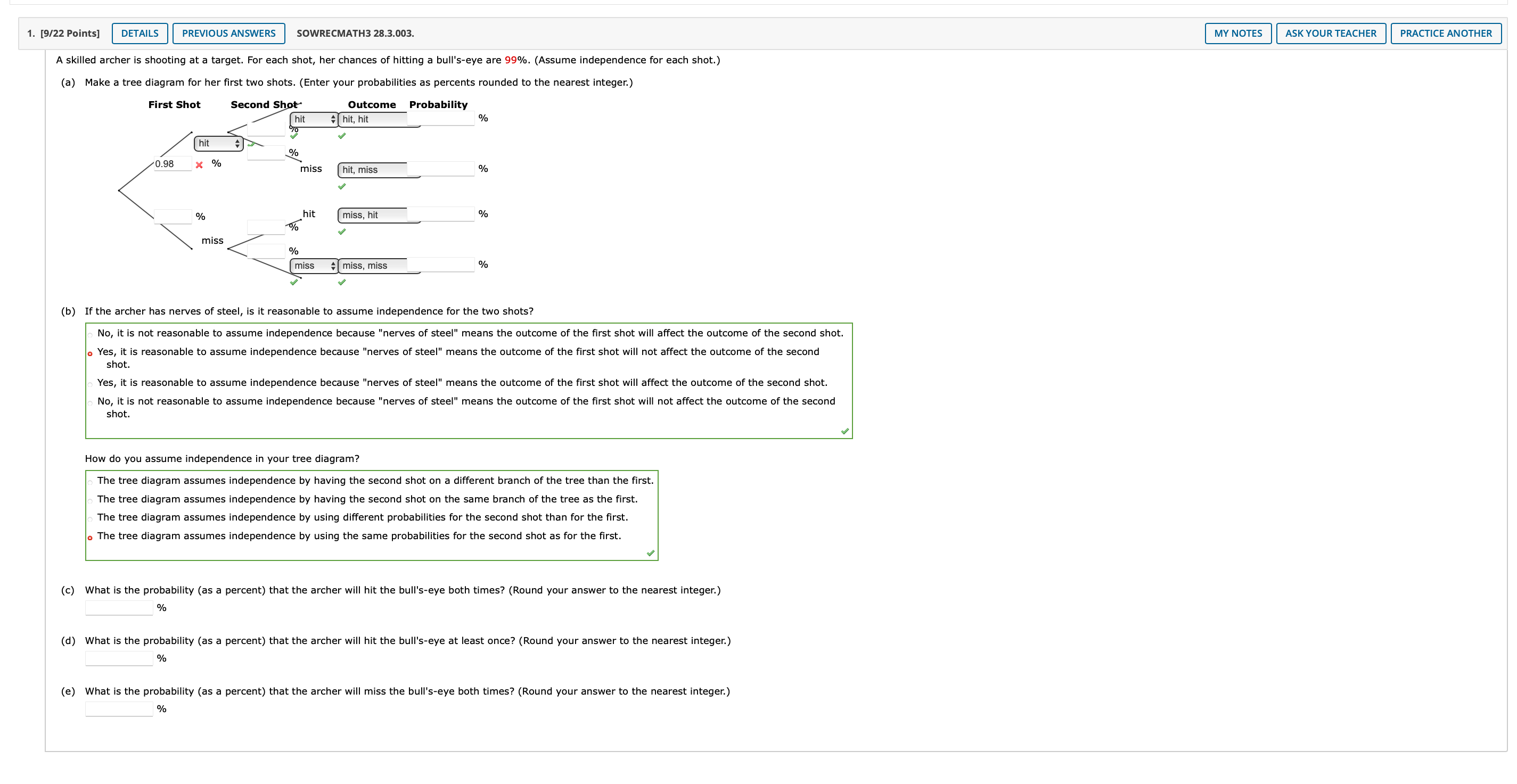Click the green checkmark under 'miss, hit' outcome
The width and height of the screenshot is (1517, 784).
click(x=341, y=232)
